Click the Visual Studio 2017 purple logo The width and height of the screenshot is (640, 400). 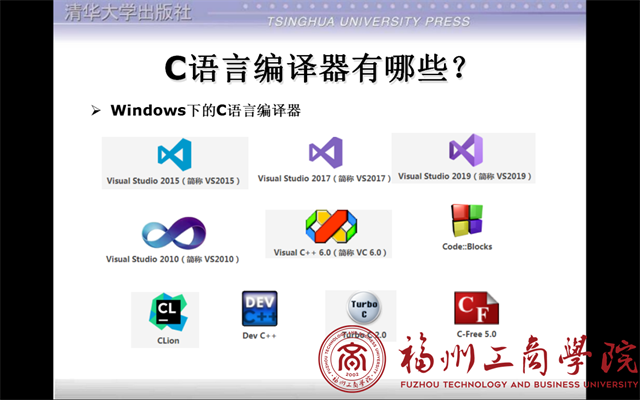pyautogui.click(x=325, y=153)
